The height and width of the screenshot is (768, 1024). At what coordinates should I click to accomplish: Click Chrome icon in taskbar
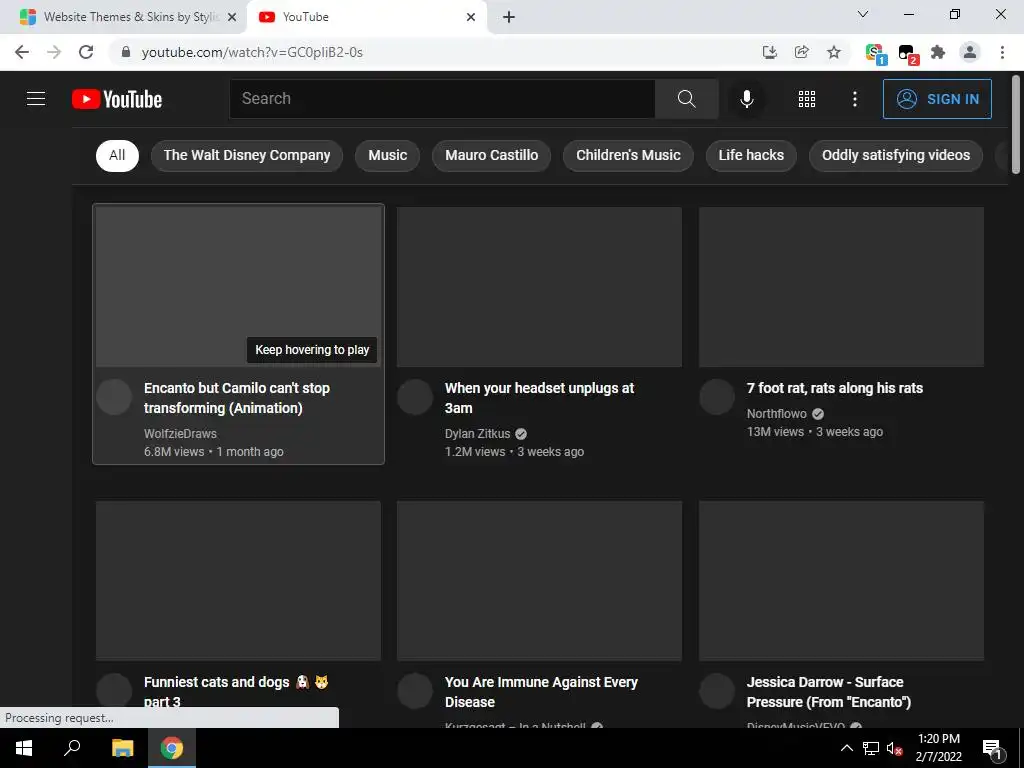(172, 748)
